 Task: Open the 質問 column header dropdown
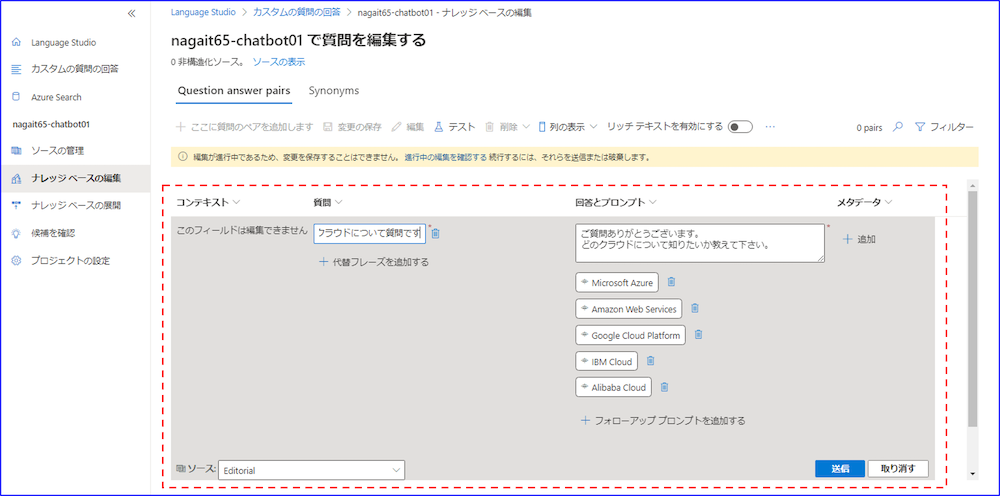point(328,202)
